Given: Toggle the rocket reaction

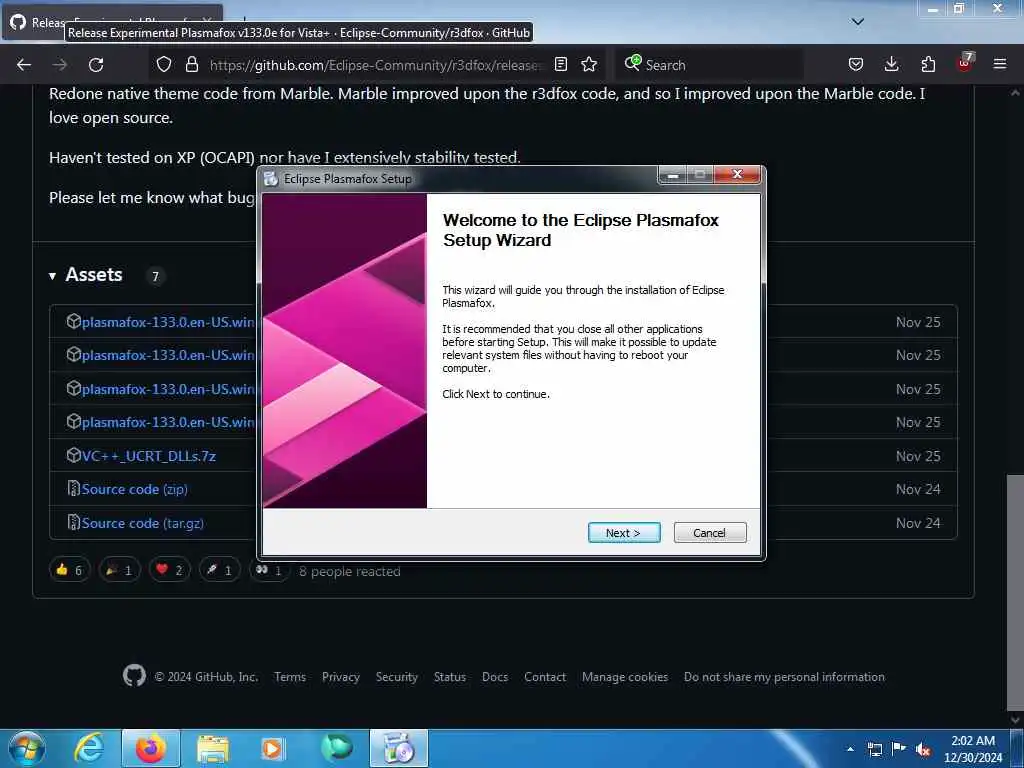Looking at the screenshot, I should click(x=219, y=570).
